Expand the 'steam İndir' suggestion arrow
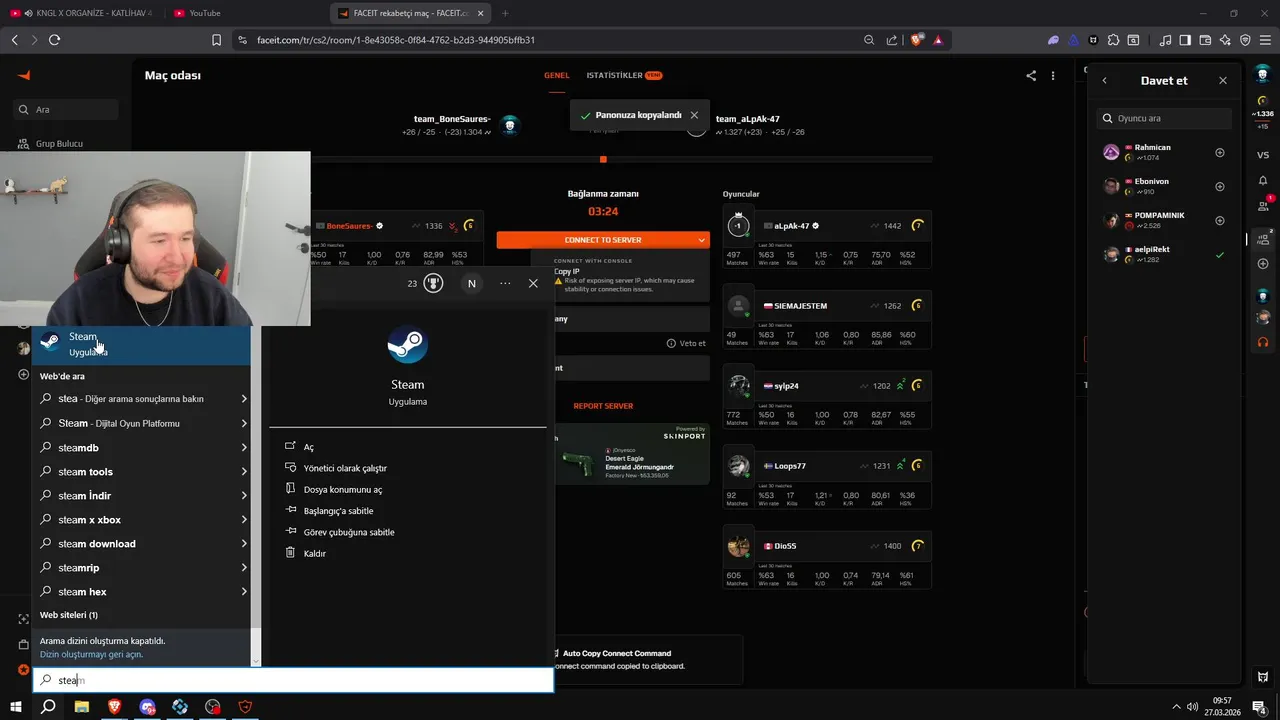Screen dimensions: 1280x720 click(x=244, y=496)
